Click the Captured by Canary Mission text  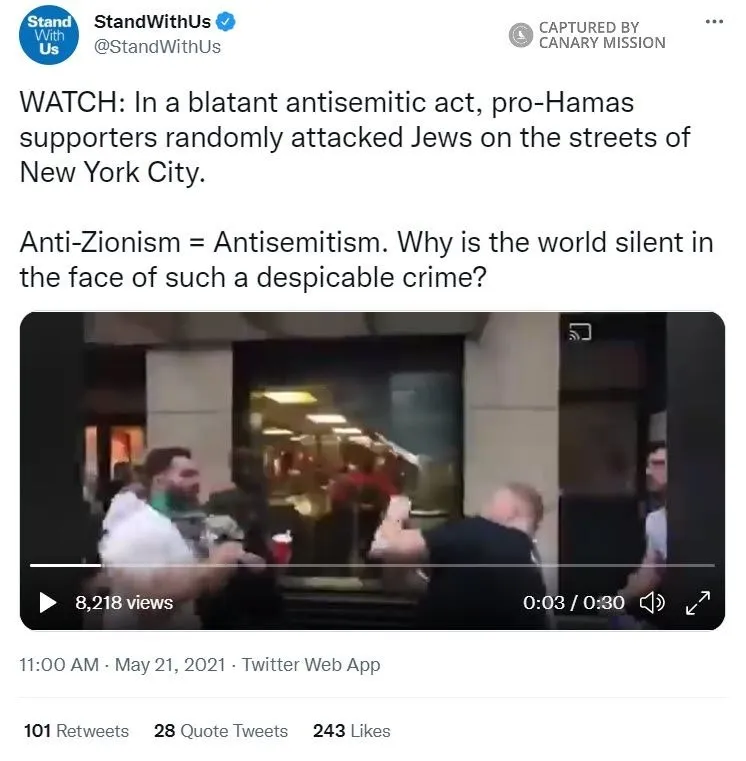602,35
